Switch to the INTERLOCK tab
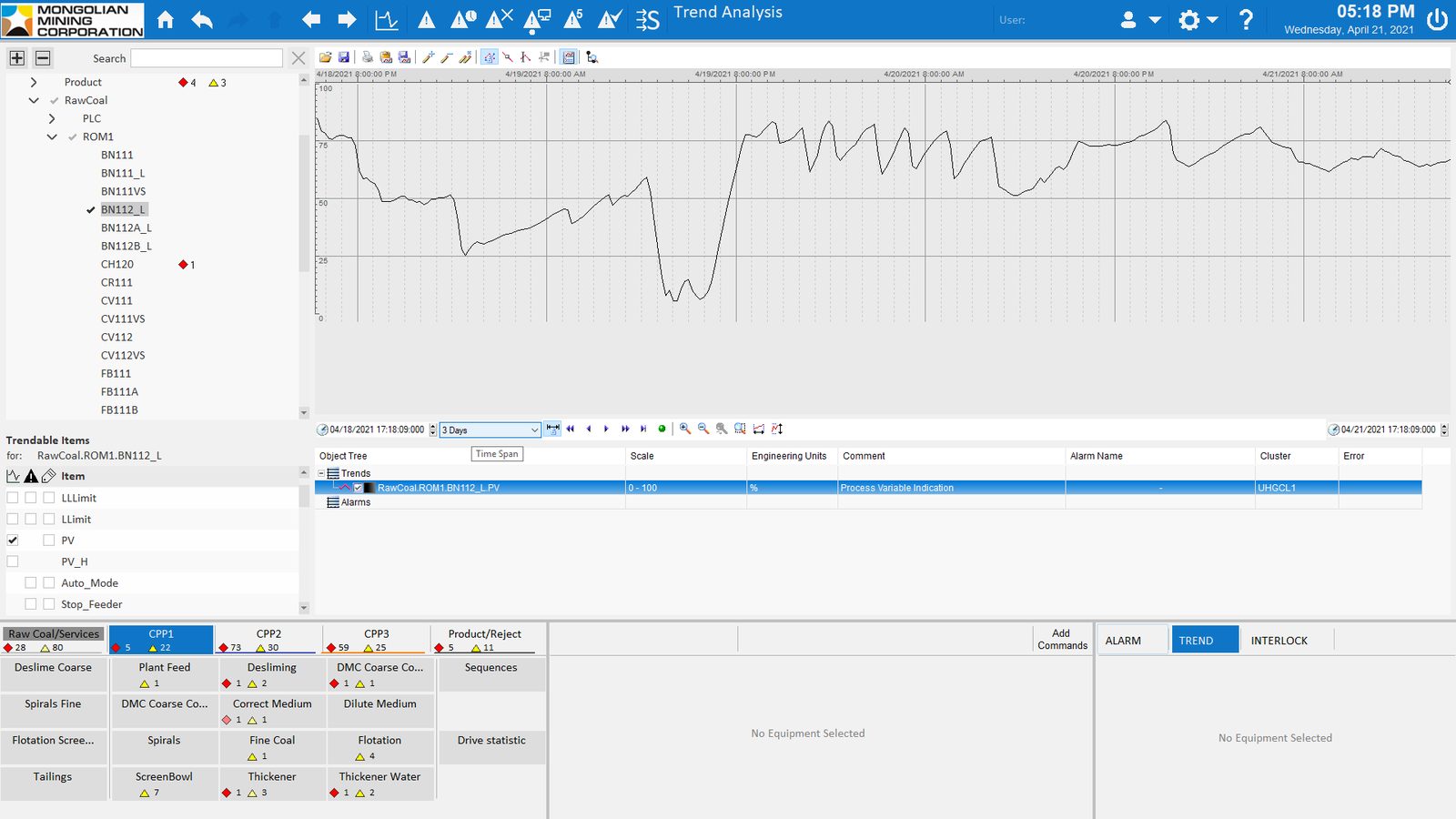The image size is (1456, 819). [1279, 641]
